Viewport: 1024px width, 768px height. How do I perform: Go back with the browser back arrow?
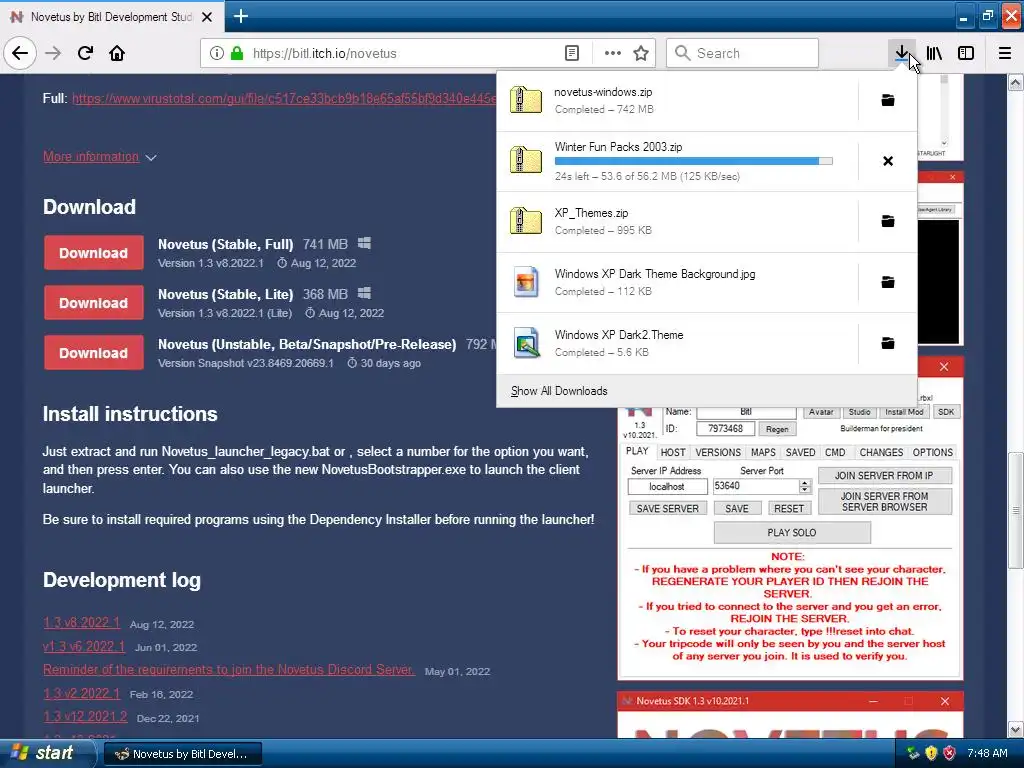(20, 53)
